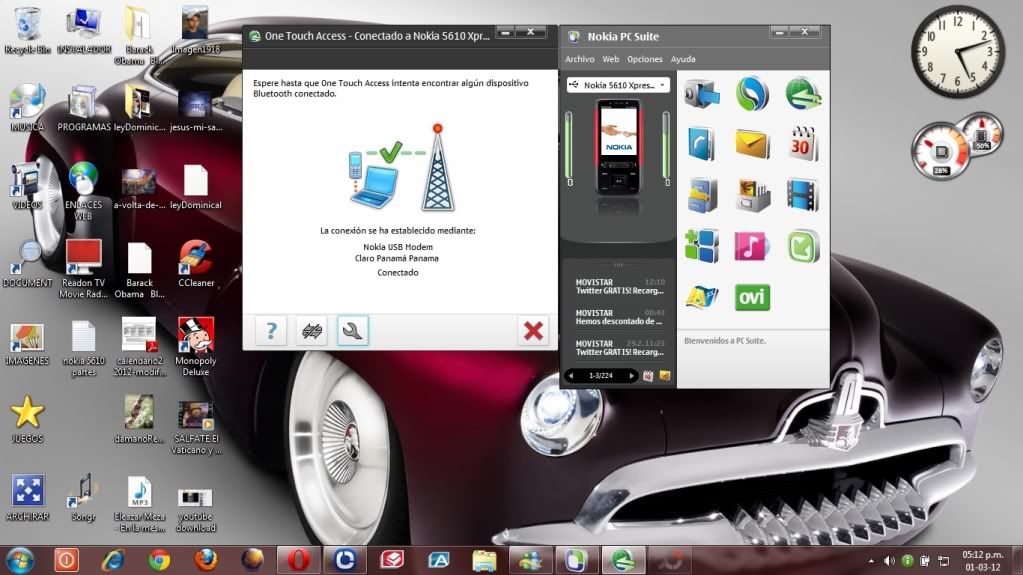
Task: Open the youtube download desktop icon
Action: pos(196,508)
